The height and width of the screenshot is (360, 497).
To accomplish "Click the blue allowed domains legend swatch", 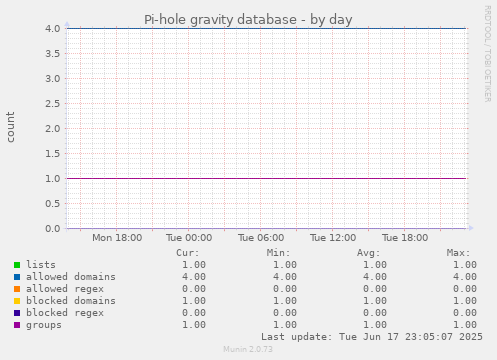I will (x=17, y=277).
